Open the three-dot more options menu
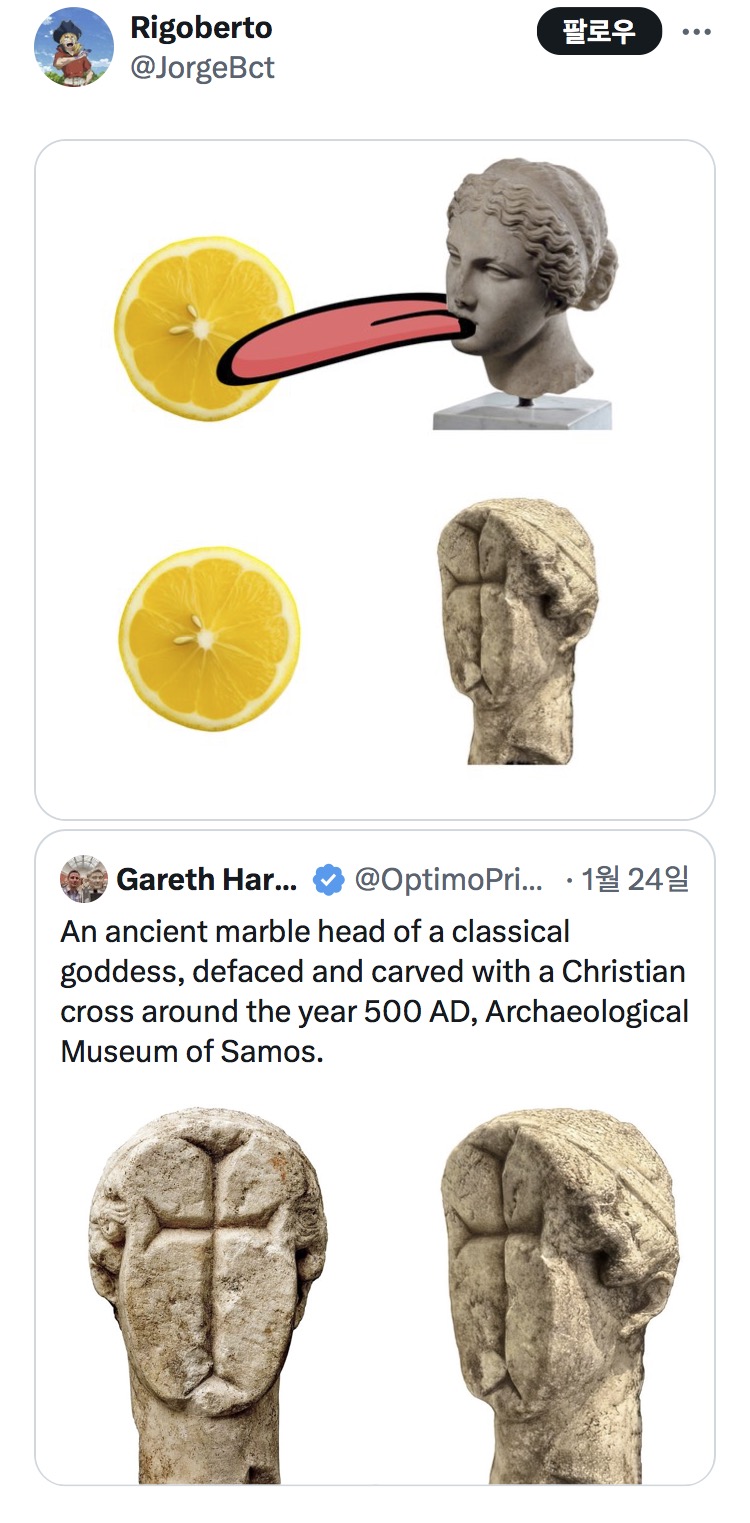This screenshot has height=1523, width=750. click(696, 32)
